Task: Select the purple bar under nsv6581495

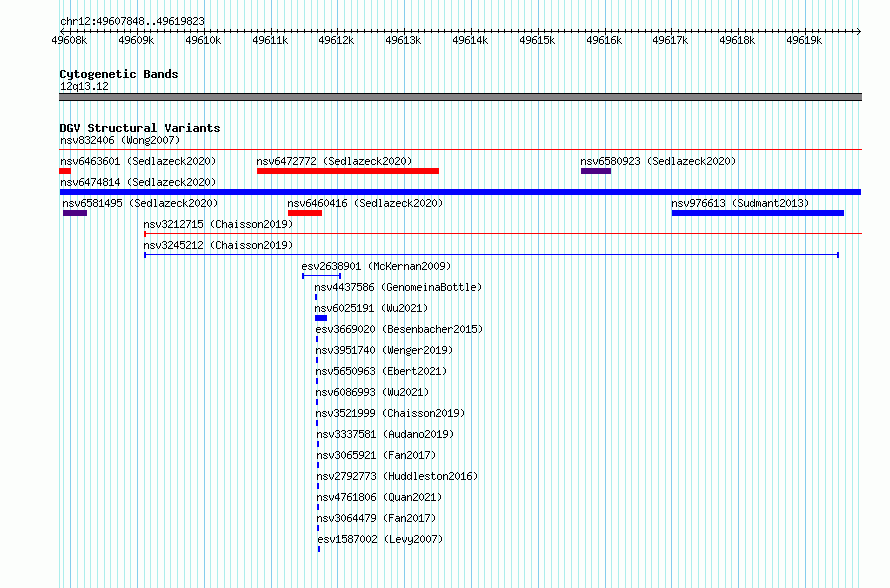Action: [75, 213]
